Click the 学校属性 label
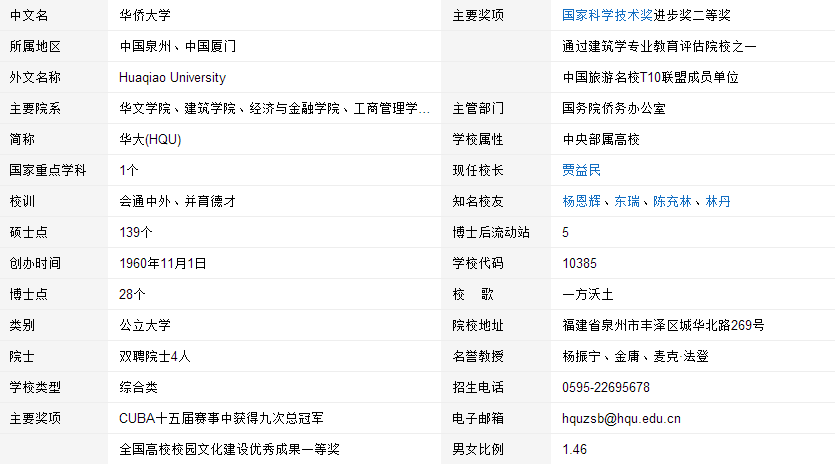This screenshot has height=464, width=835. 478,140
